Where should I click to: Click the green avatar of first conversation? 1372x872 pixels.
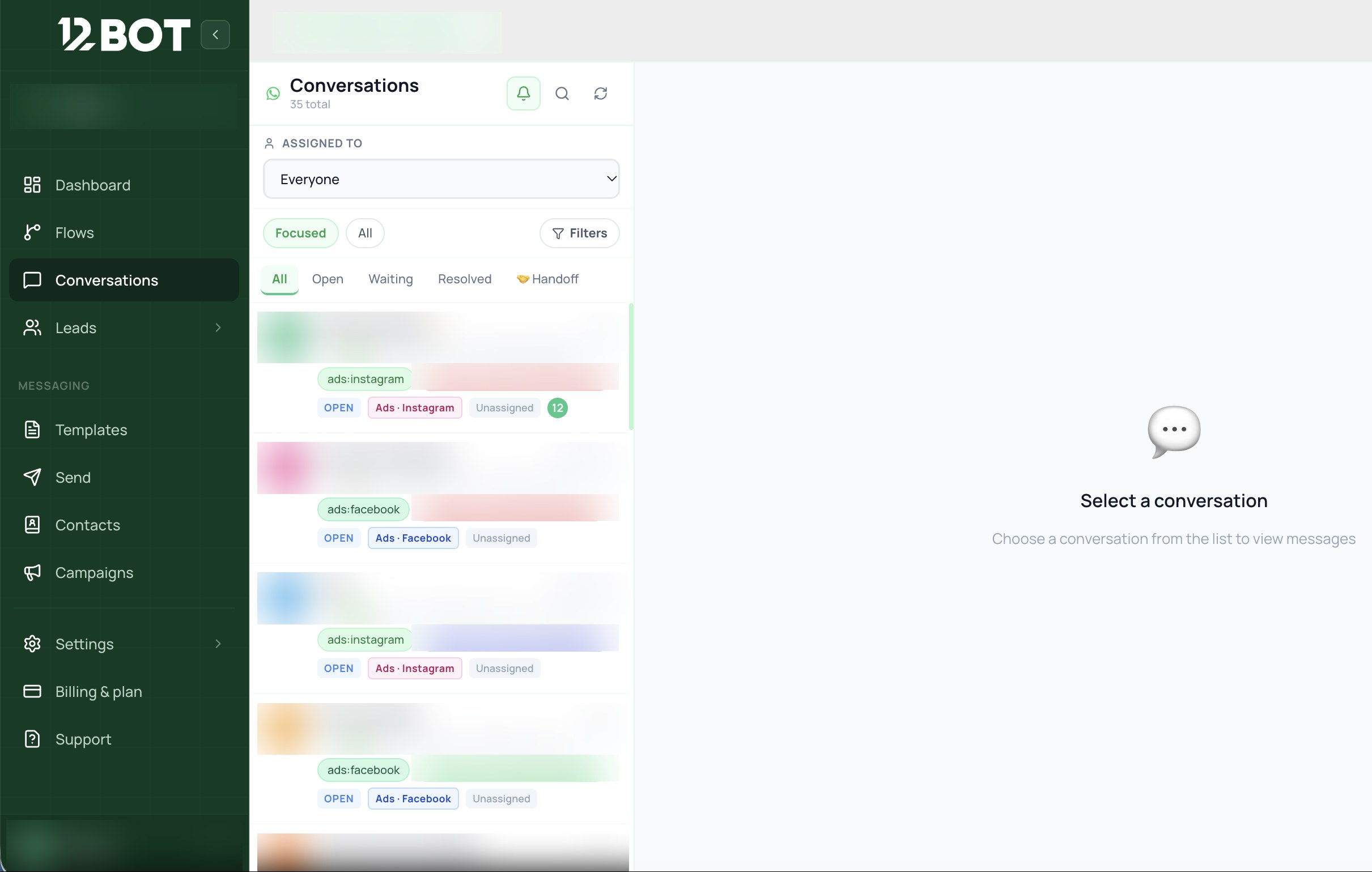pos(287,337)
